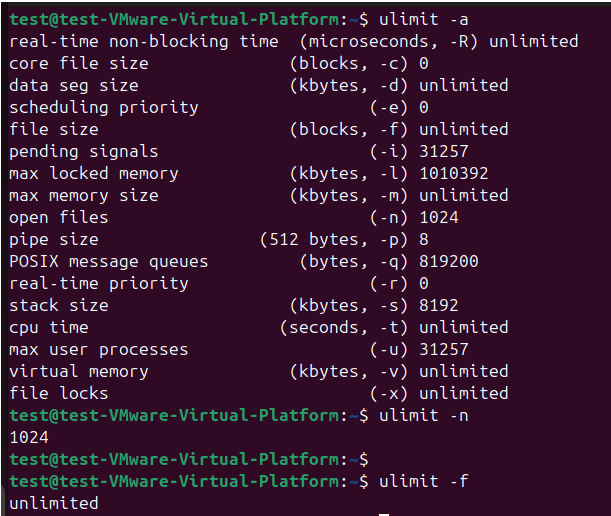Click the 'pending signals' value 31257

443,152
